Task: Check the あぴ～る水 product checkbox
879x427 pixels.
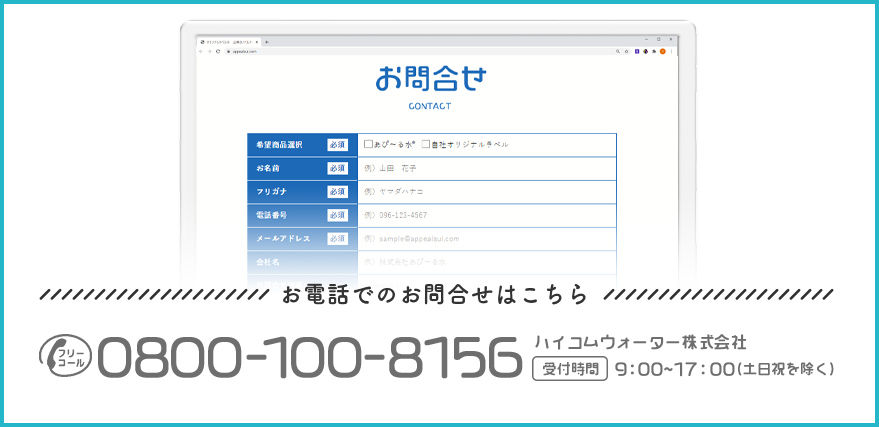Action: pyautogui.click(x=368, y=145)
